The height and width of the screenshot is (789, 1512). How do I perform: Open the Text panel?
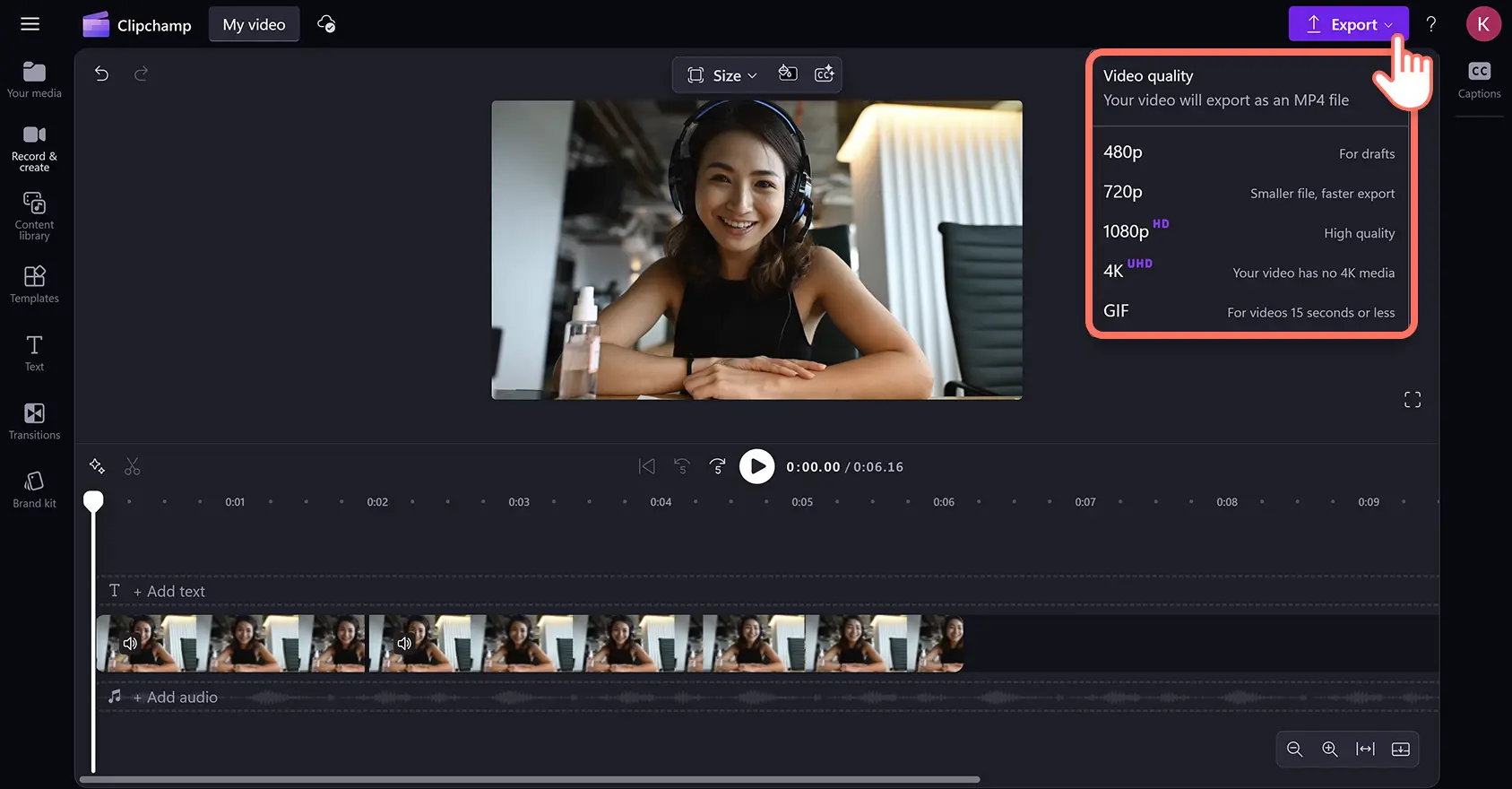pyautogui.click(x=34, y=353)
